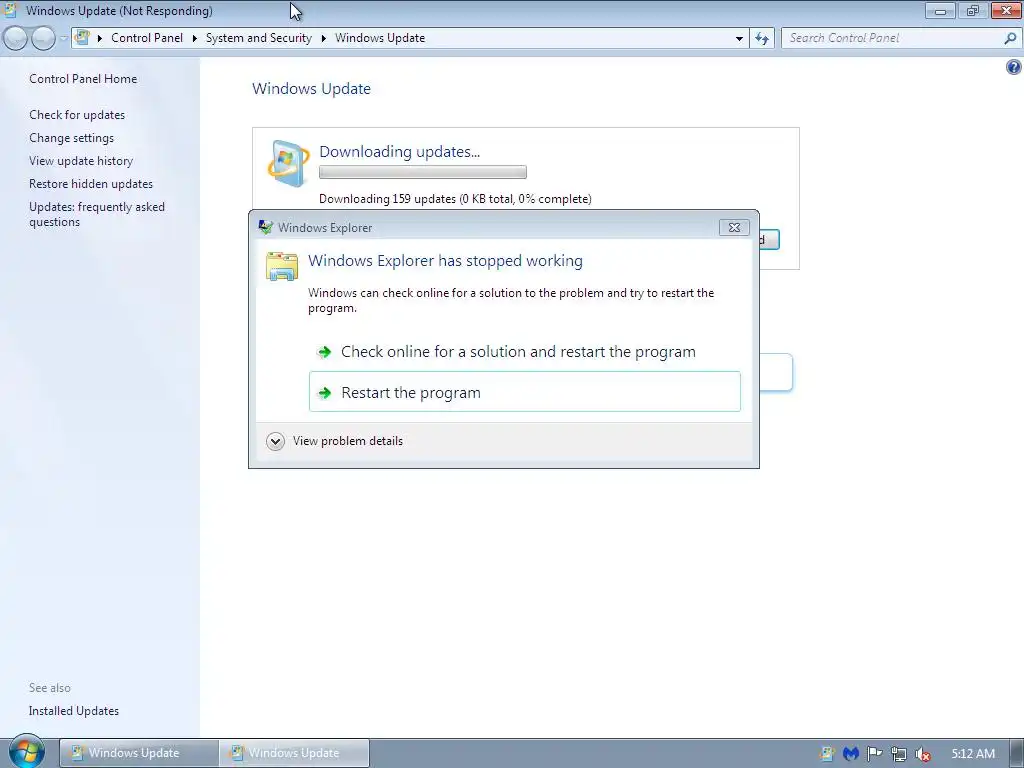
Task: Switch to second Windows Update taskbar button
Action: (x=295, y=753)
